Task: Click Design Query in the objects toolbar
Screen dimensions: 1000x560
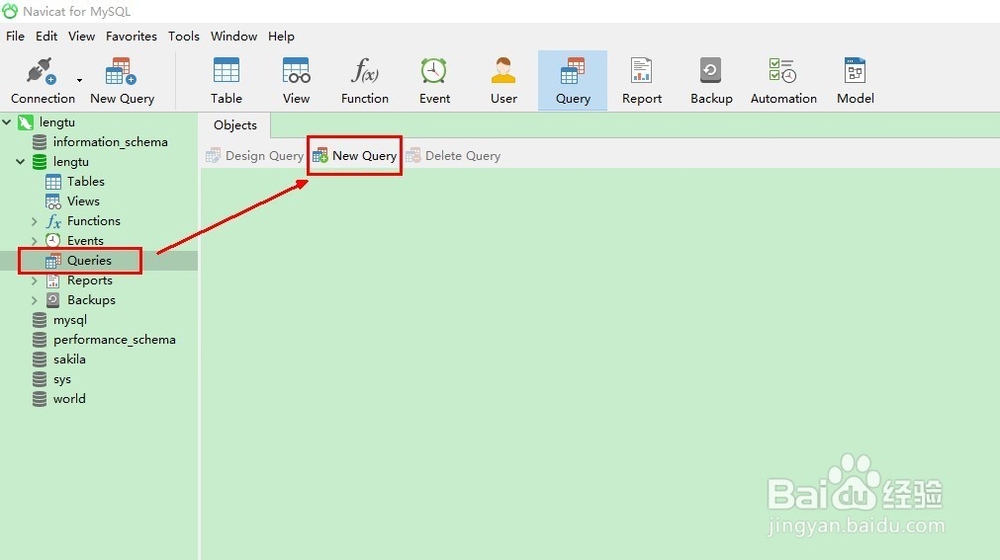Action: (x=254, y=156)
